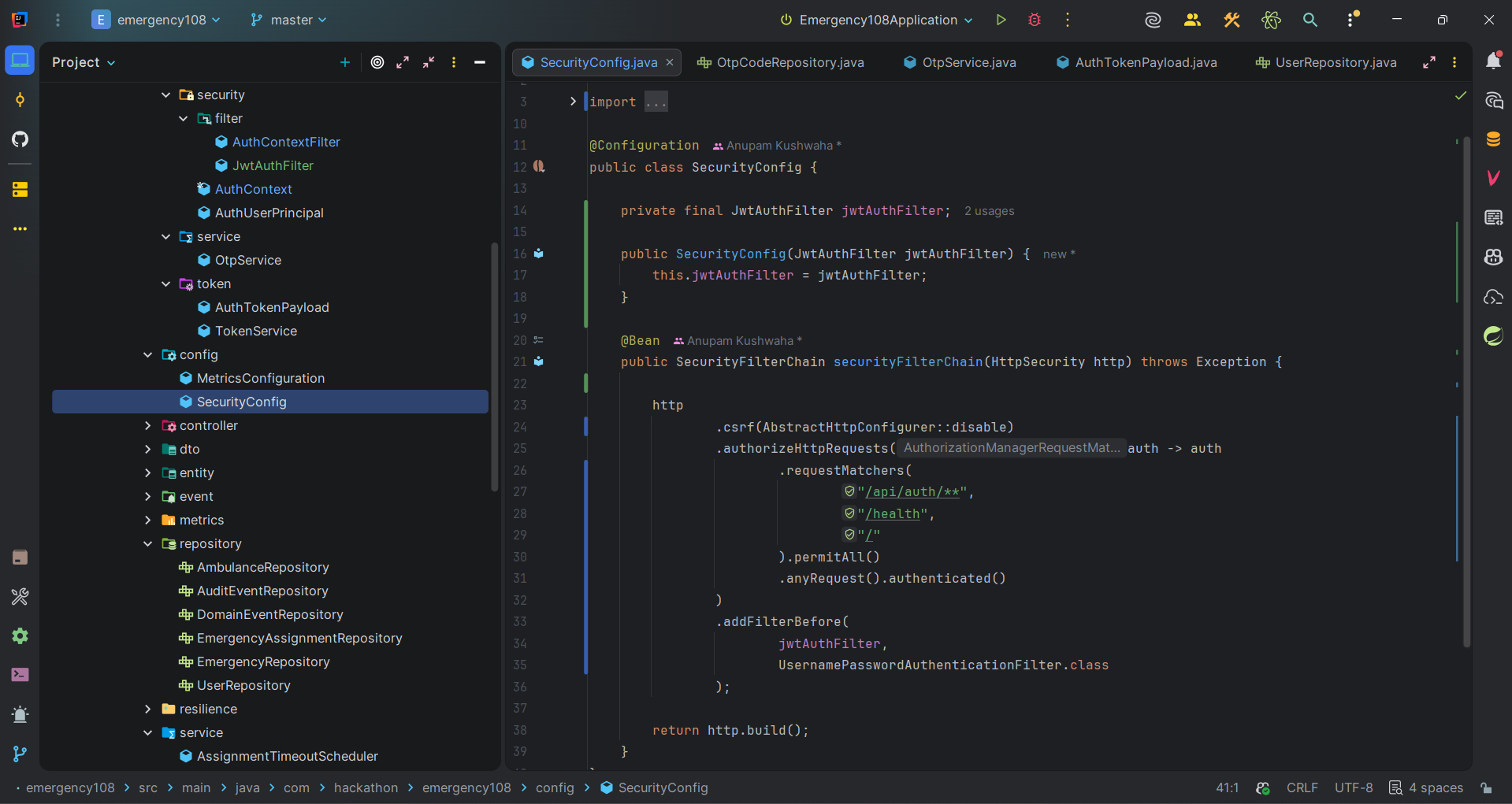Change line separator via CRLF indicator
This screenshot has width=1512, height=804.
[x=1302, y=787]
